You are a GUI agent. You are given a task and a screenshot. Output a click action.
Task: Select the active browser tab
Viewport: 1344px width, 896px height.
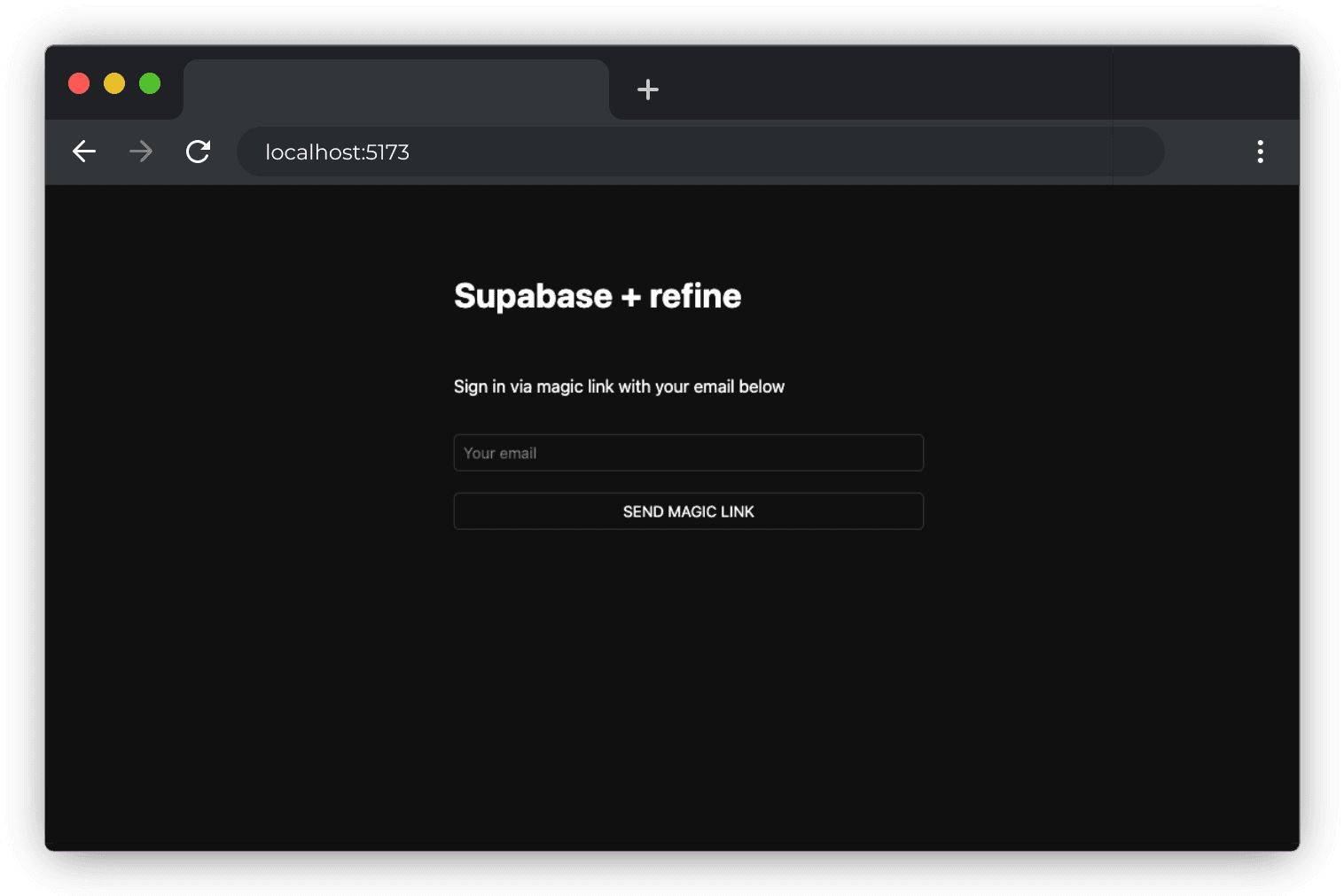[x=395, y=90]
